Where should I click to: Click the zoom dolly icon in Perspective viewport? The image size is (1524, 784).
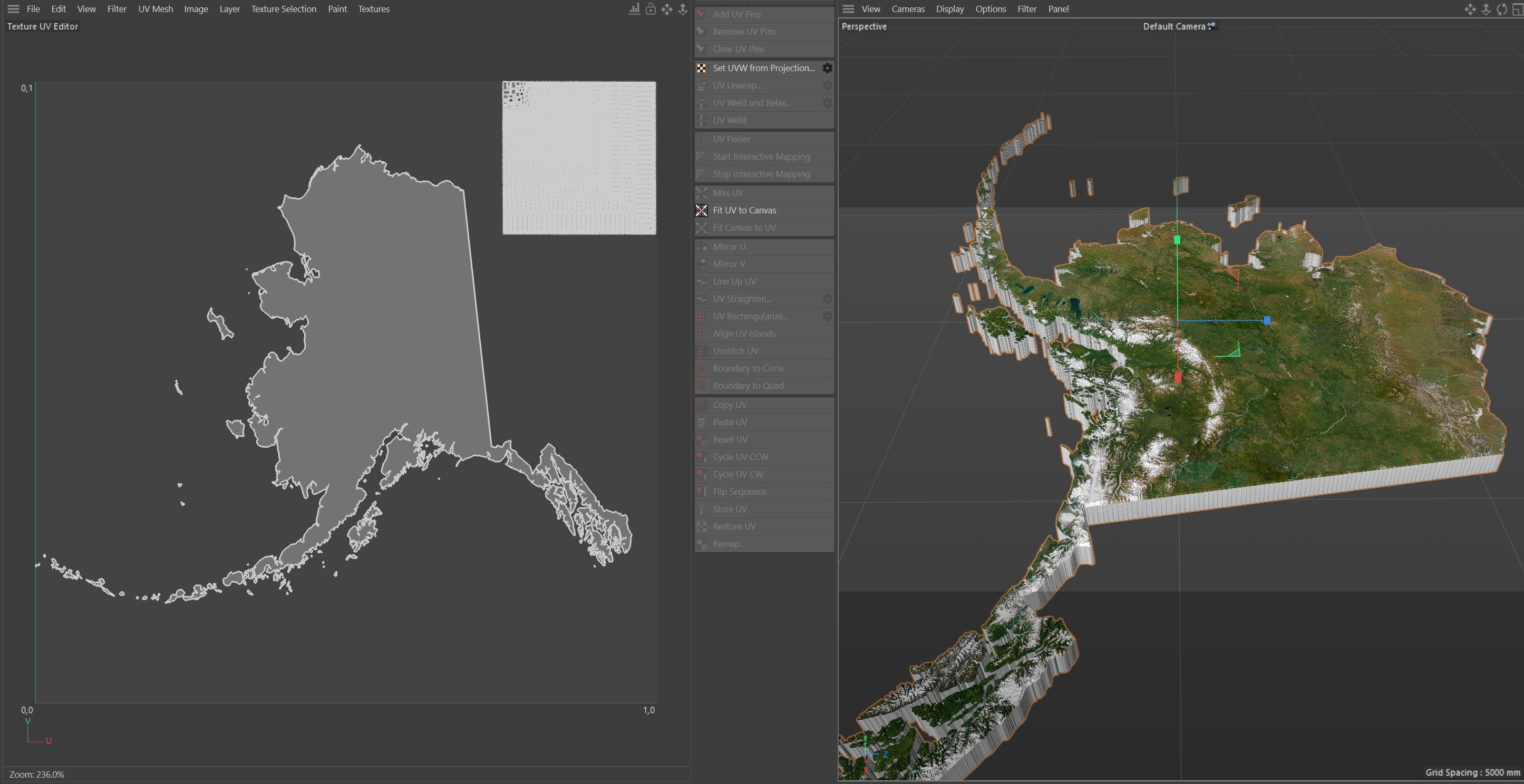pyautogui.click(x=1486, y=9)
